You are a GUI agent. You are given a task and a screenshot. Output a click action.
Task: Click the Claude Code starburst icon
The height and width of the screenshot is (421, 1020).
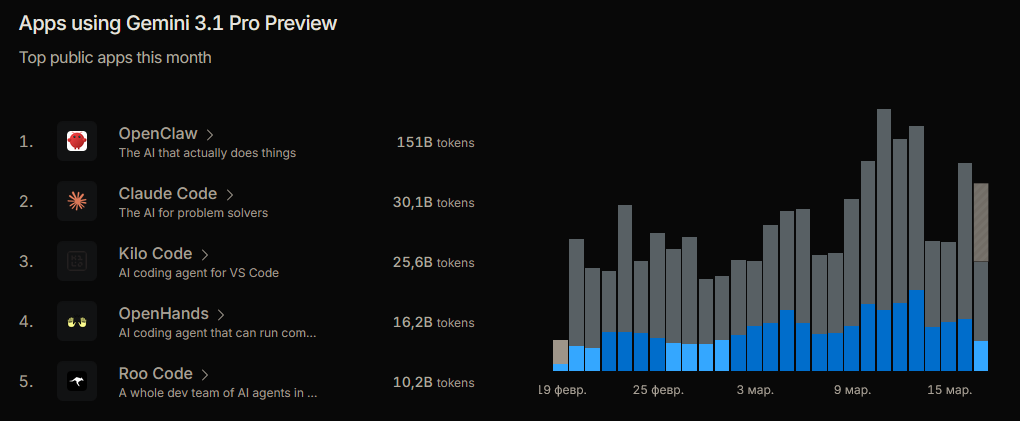(77, 201)
